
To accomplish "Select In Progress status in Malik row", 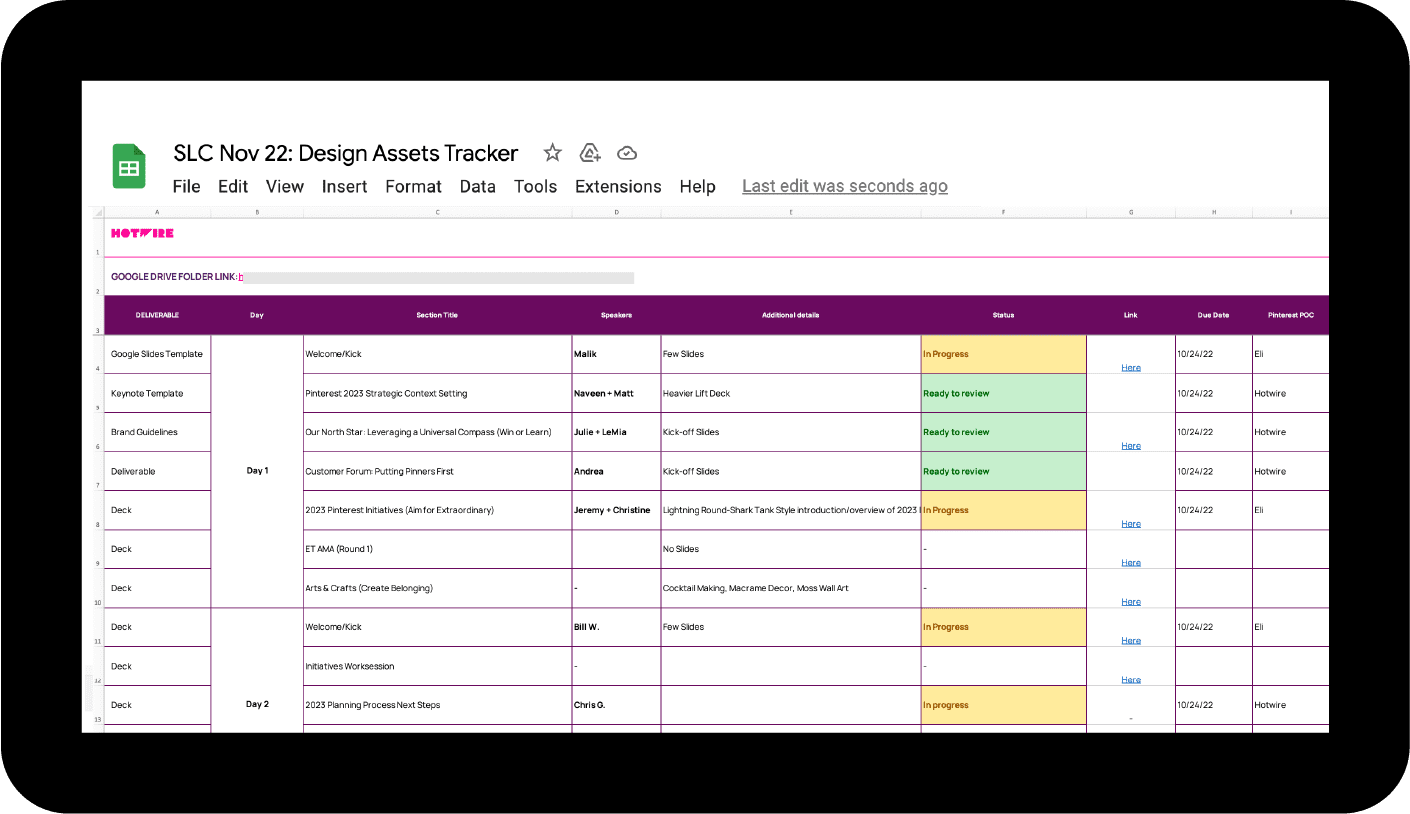I will pyautogui.click(x=1003, y=354).
